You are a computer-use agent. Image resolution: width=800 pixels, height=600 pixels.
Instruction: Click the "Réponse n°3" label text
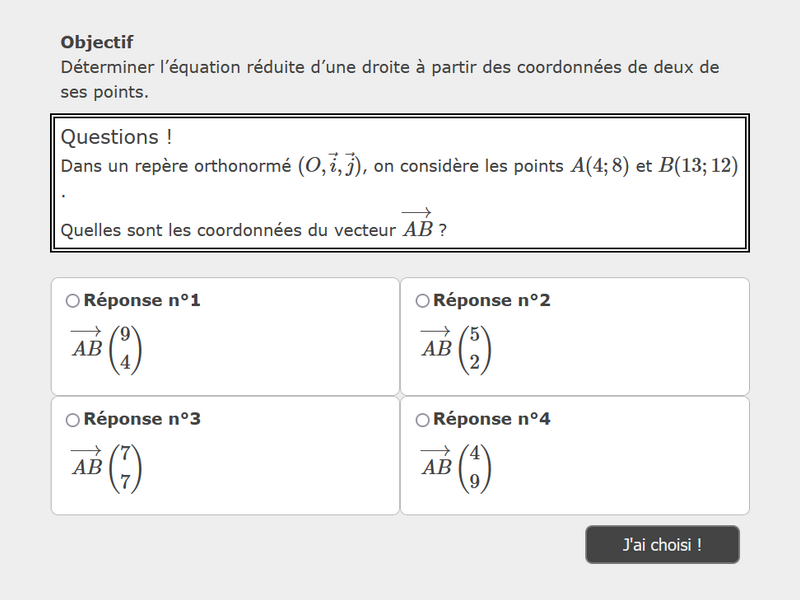[142, 419]
